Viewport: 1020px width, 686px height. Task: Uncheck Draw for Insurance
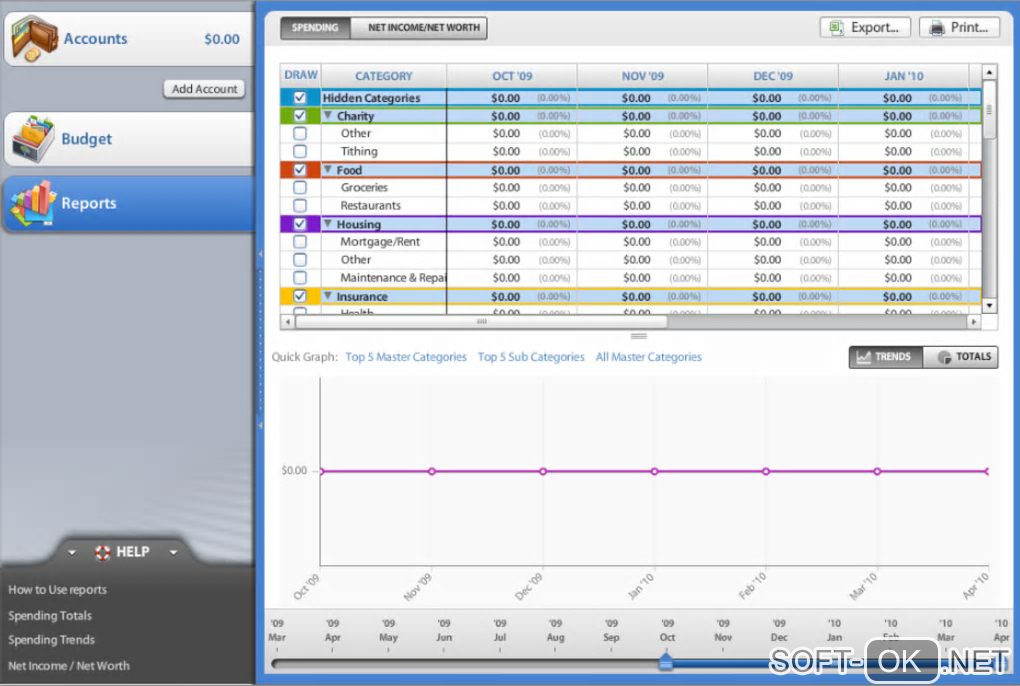300,296
